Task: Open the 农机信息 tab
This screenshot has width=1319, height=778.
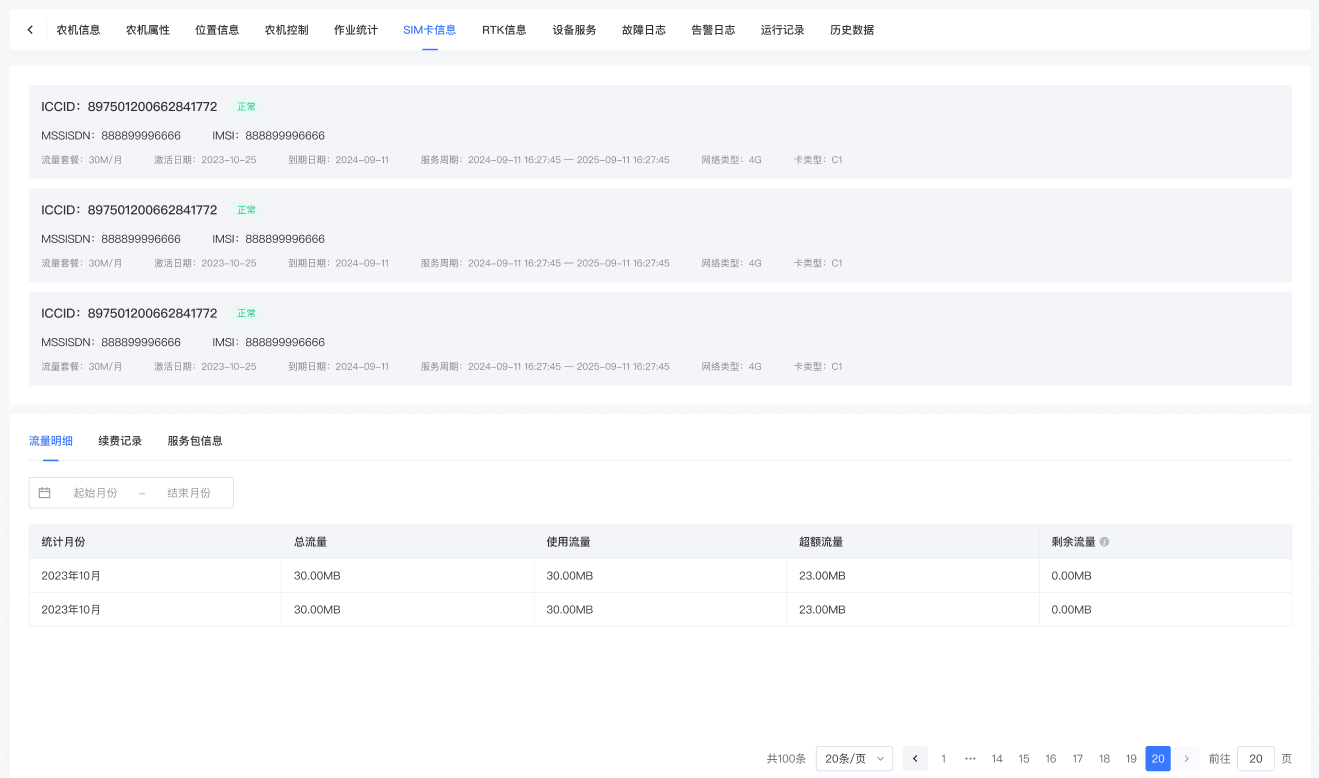Action: [x=78, y=30]
